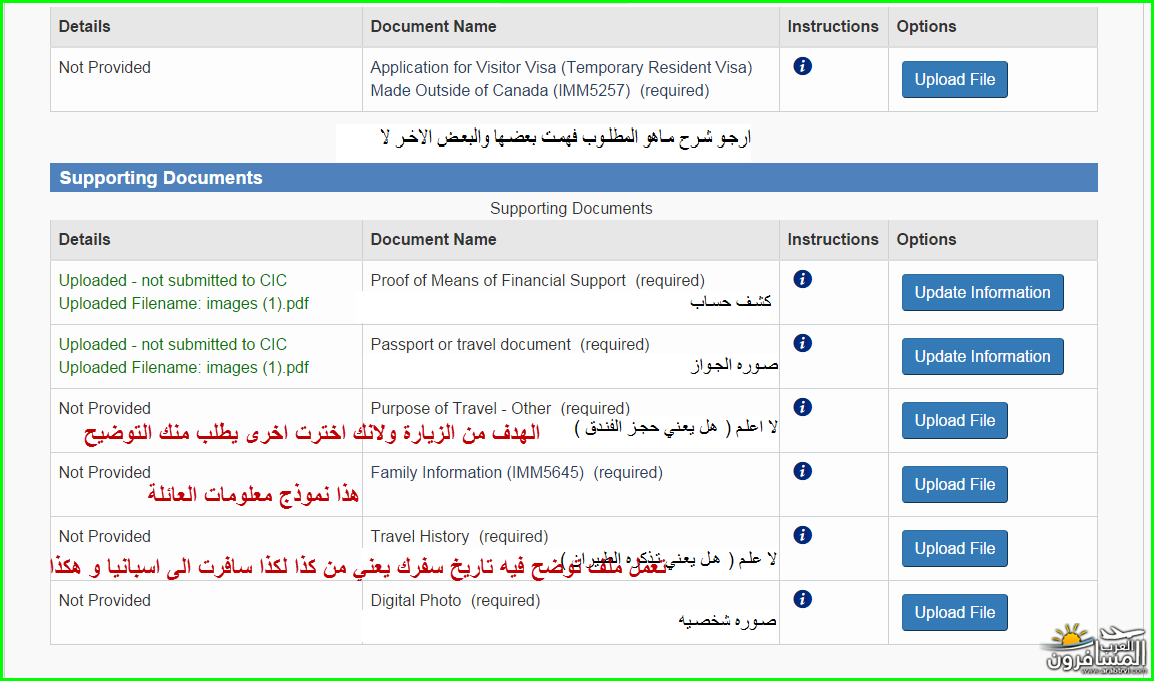Click uploaded filename in Passport row

(x=184, y=367)
